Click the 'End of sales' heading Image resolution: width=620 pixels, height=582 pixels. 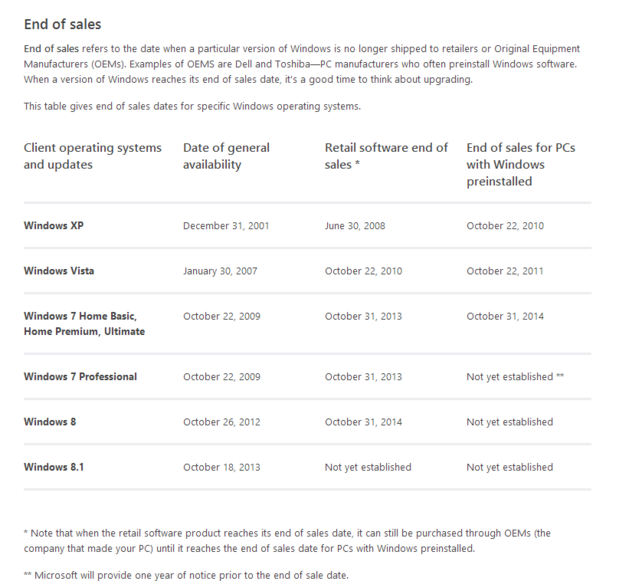pos(62,24)
